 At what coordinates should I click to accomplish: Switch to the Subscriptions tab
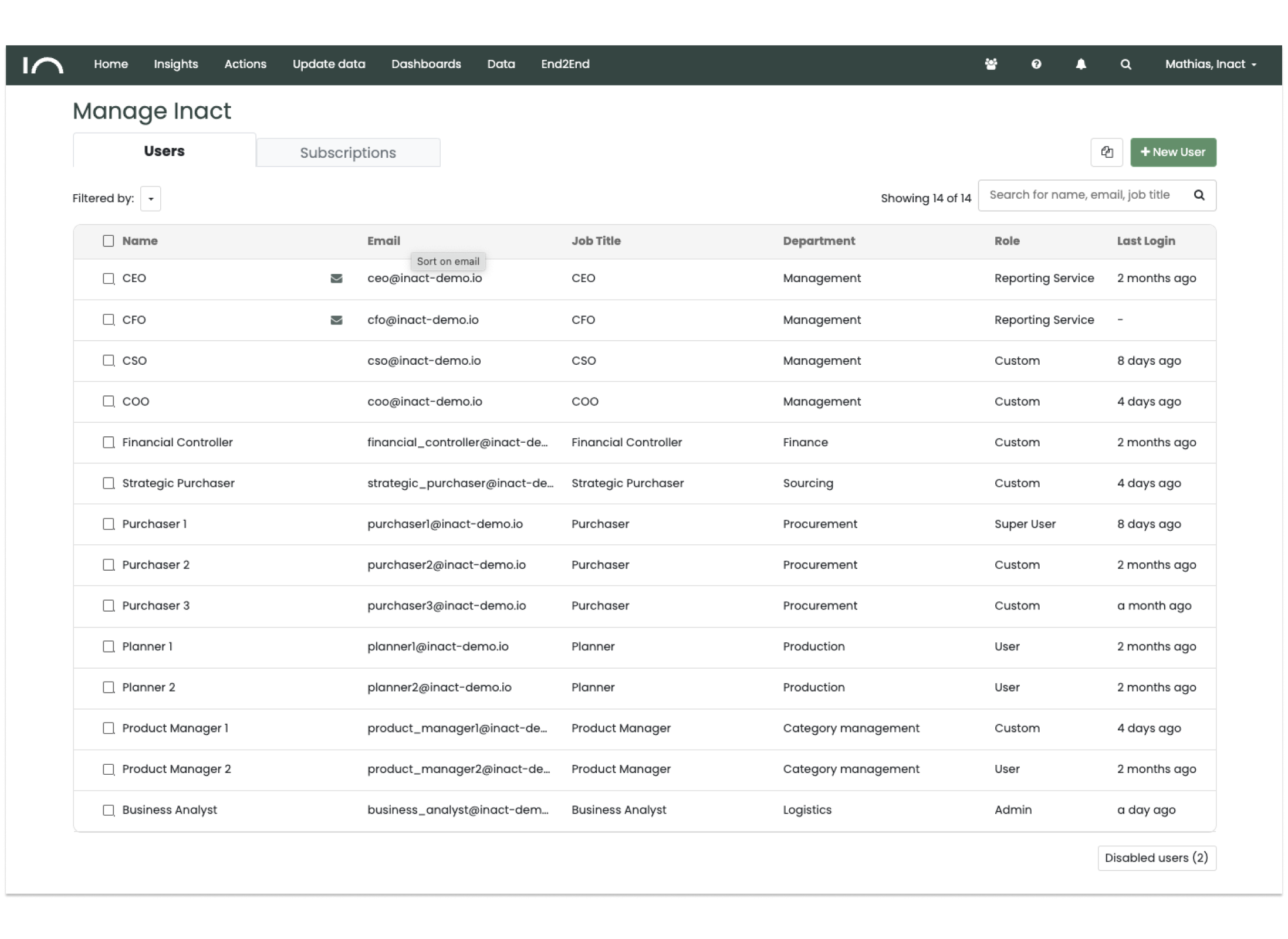tap(348, 152)
